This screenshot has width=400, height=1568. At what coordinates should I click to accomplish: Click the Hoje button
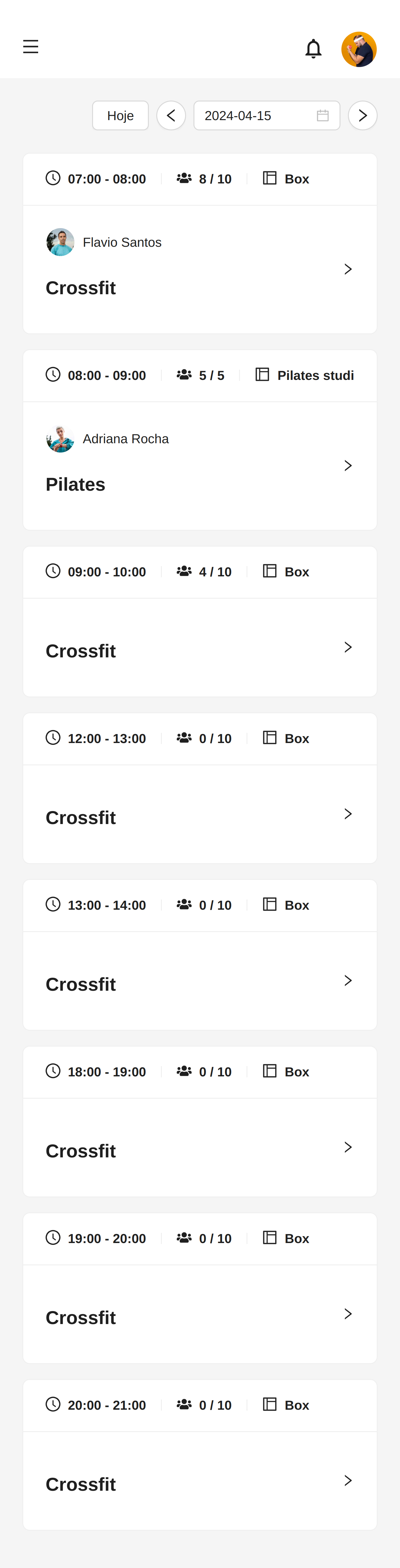pos(120,116)
